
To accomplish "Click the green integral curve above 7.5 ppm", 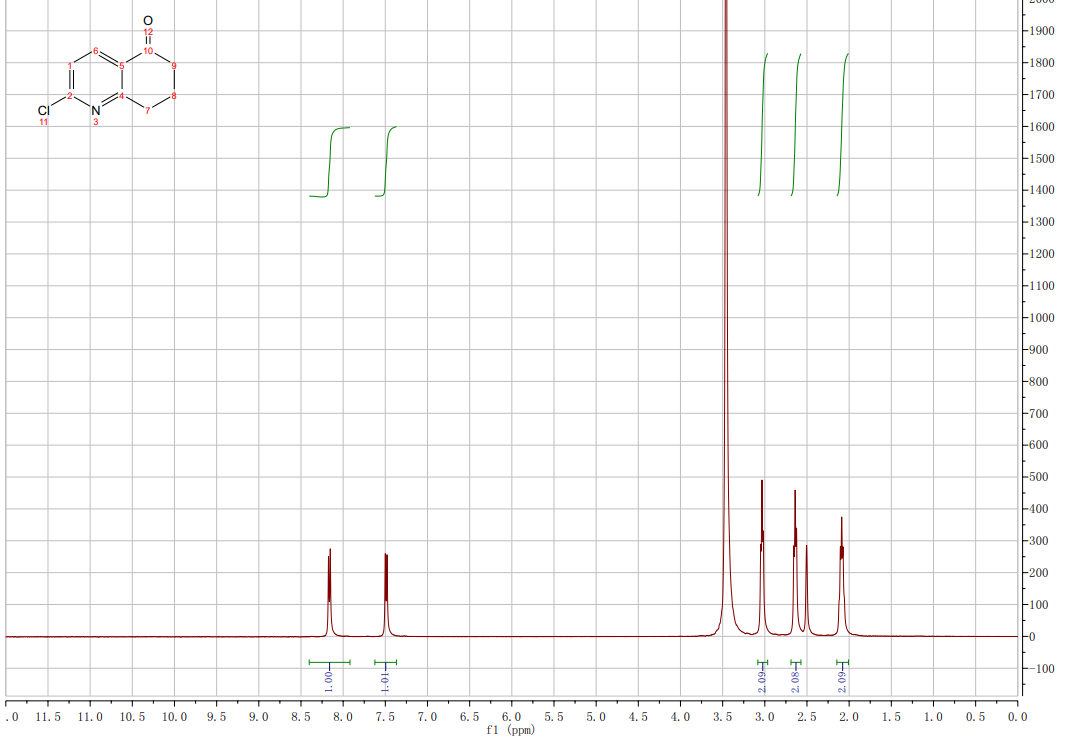I will (x=386, y=160).
